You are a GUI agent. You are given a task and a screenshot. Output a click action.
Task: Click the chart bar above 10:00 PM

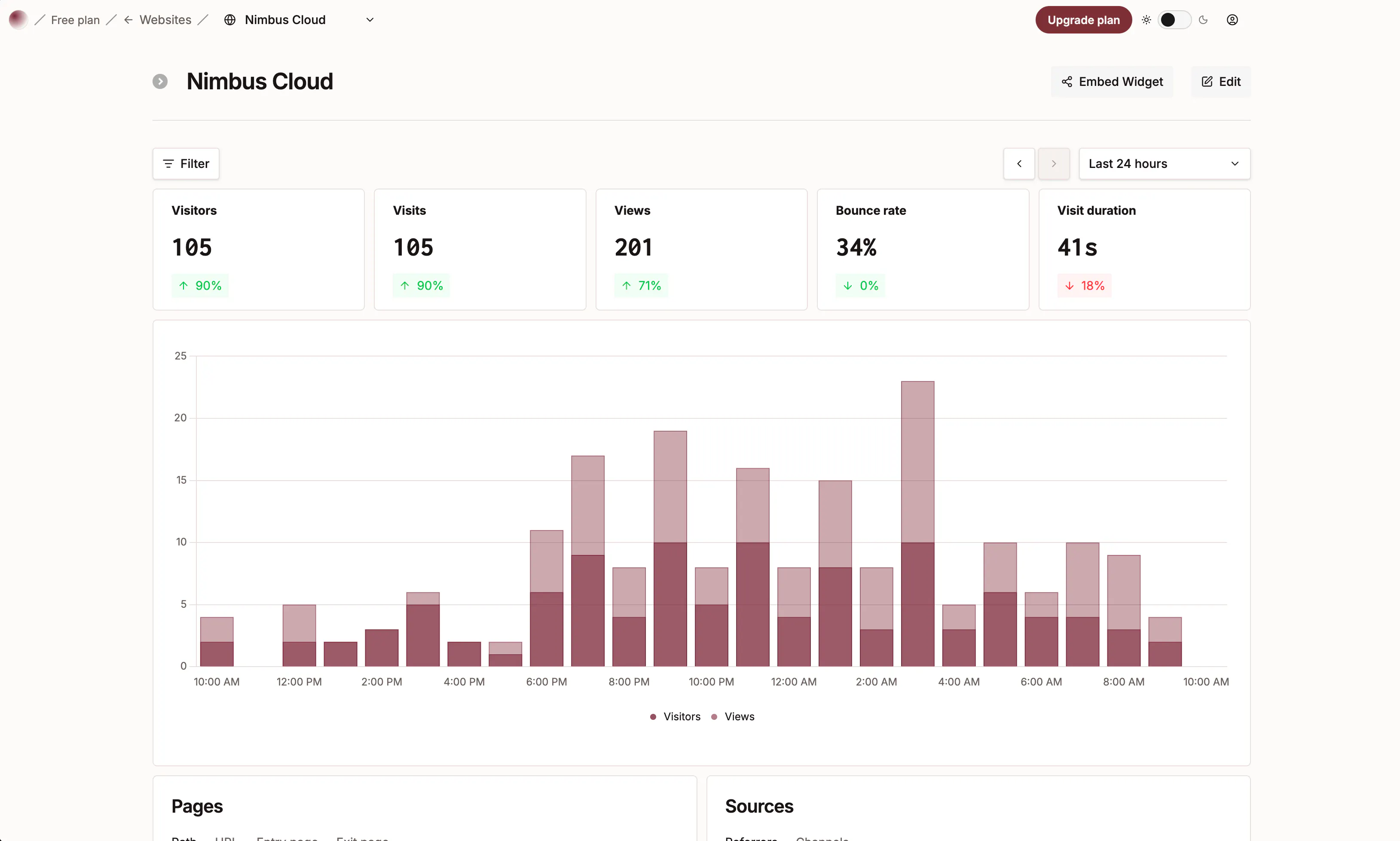point(711,617)
